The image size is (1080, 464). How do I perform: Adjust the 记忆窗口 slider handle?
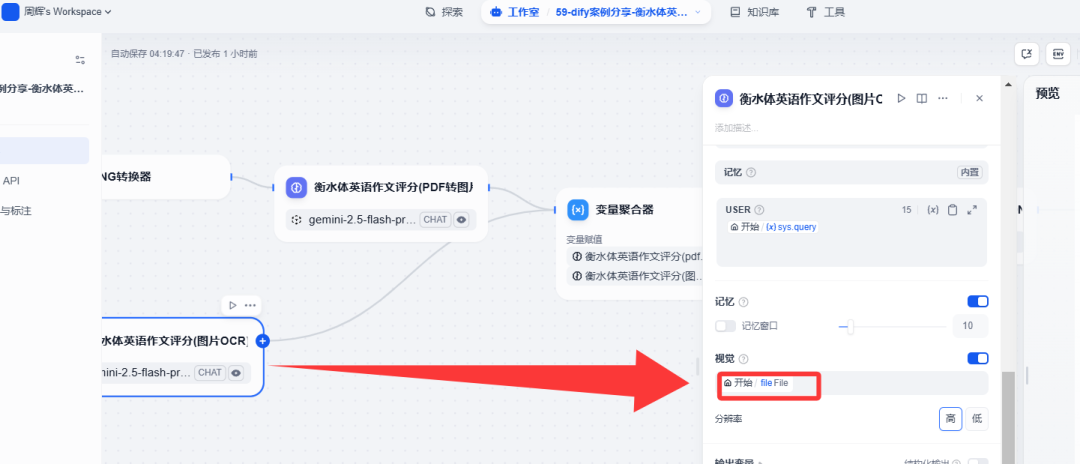click(x=851, y=326)
